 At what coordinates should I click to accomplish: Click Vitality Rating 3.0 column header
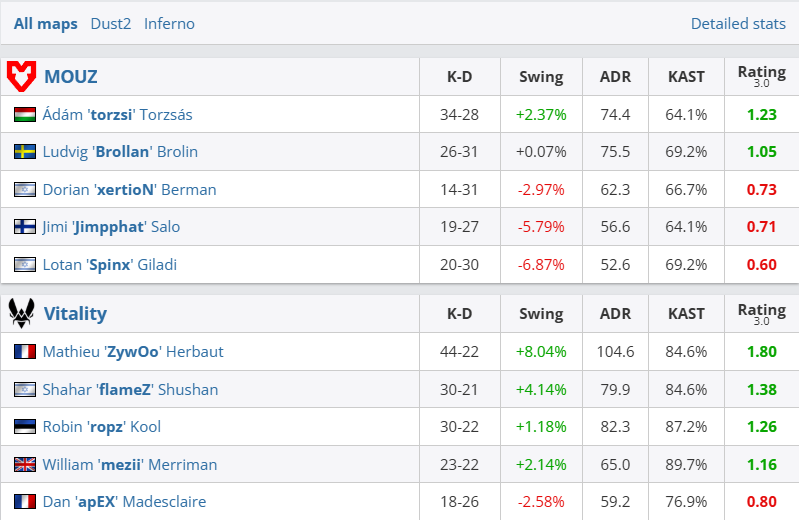pyautogui.click(x=761, y=313)
